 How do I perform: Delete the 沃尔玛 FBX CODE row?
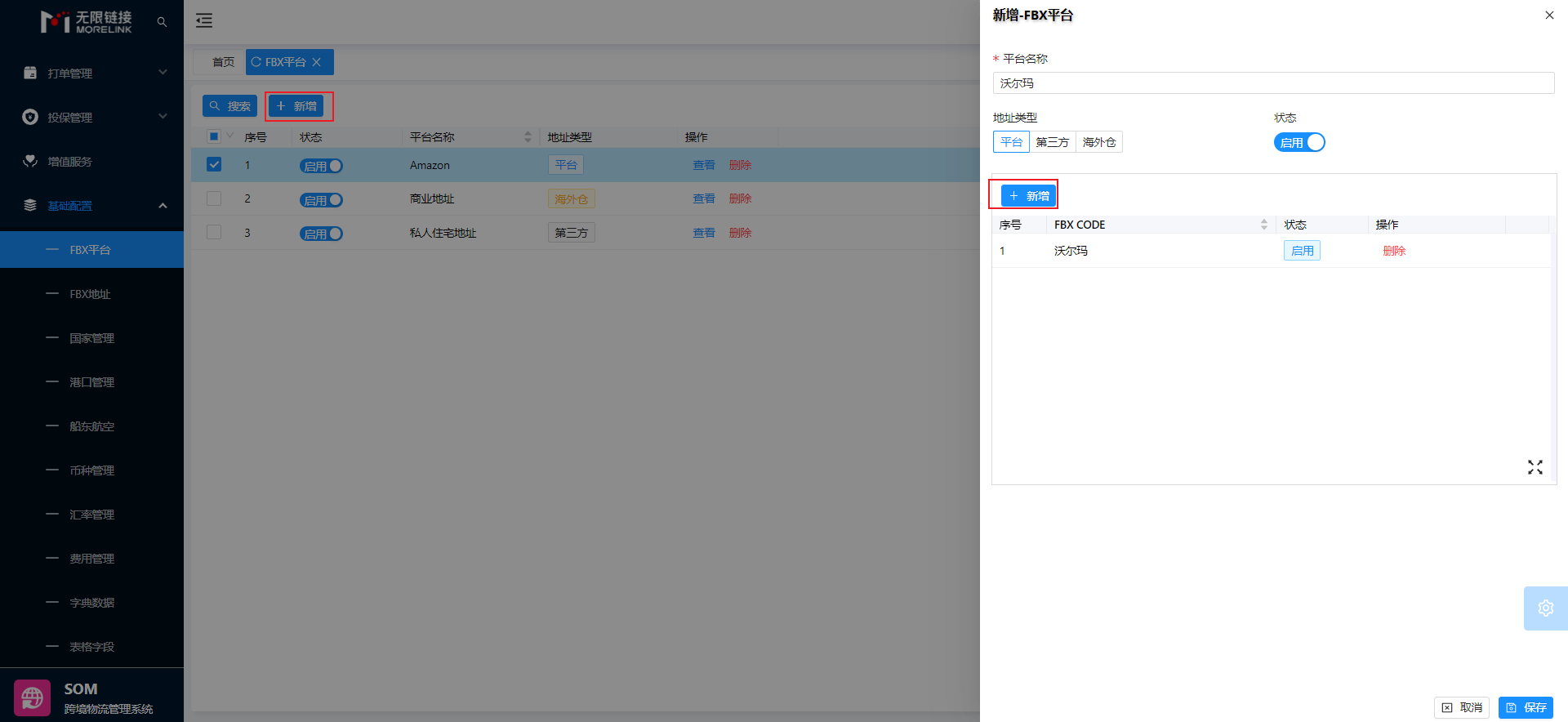(x=1394, y=251)
